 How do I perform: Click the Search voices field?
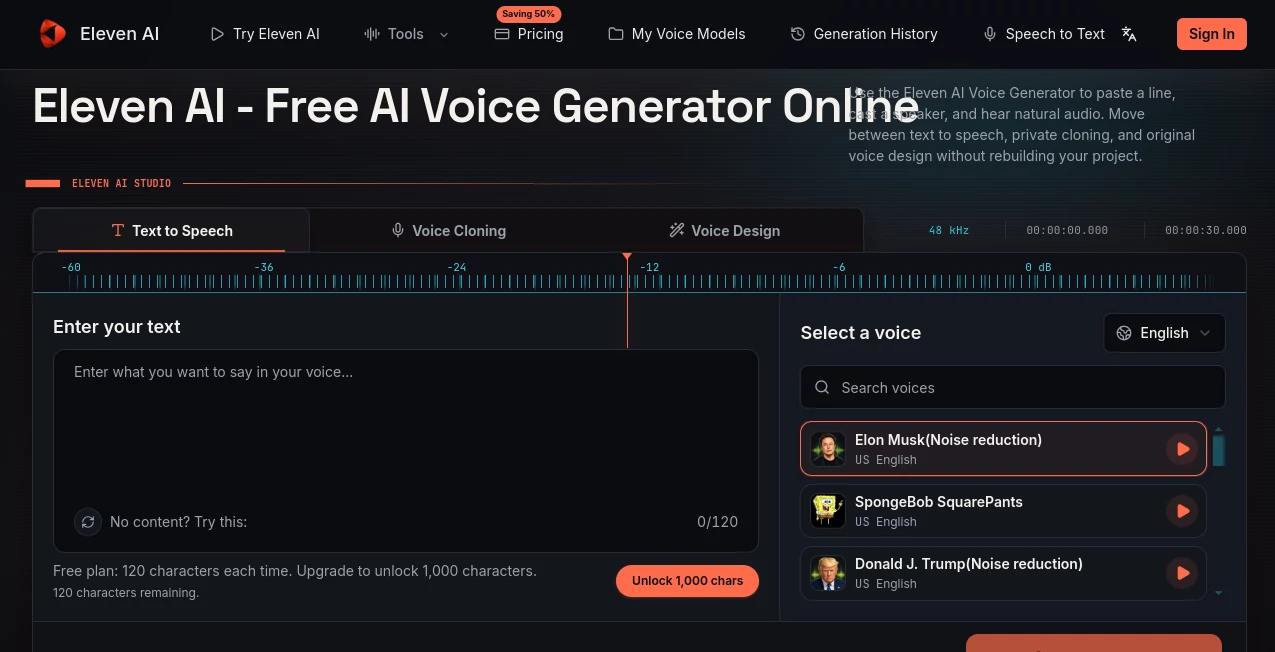point(1012,387)
